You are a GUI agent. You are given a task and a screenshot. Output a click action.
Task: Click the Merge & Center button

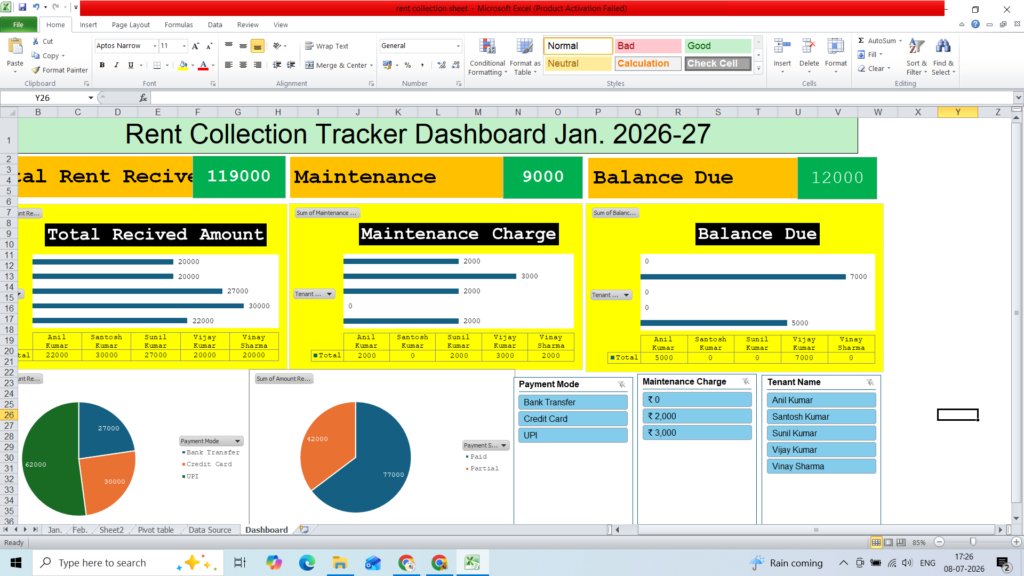click(339, 65)
